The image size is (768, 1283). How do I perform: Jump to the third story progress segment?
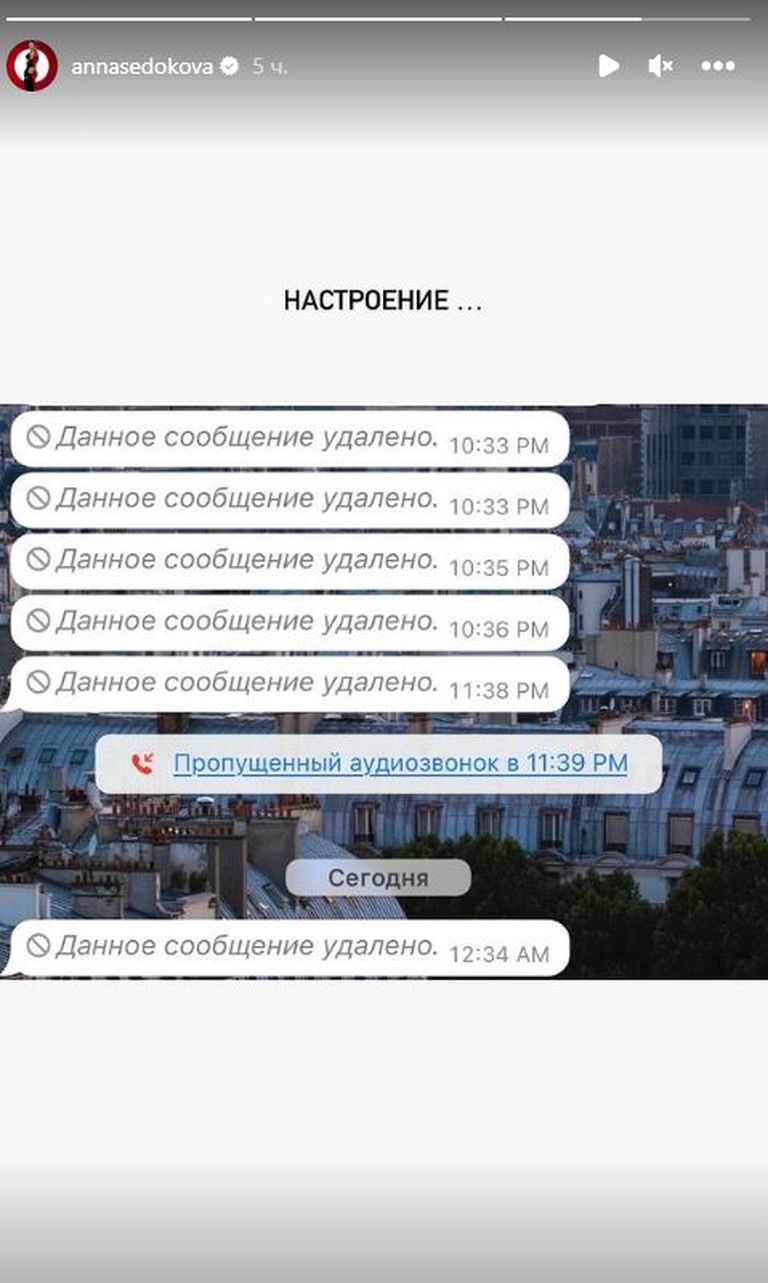(x=627, y=18)
